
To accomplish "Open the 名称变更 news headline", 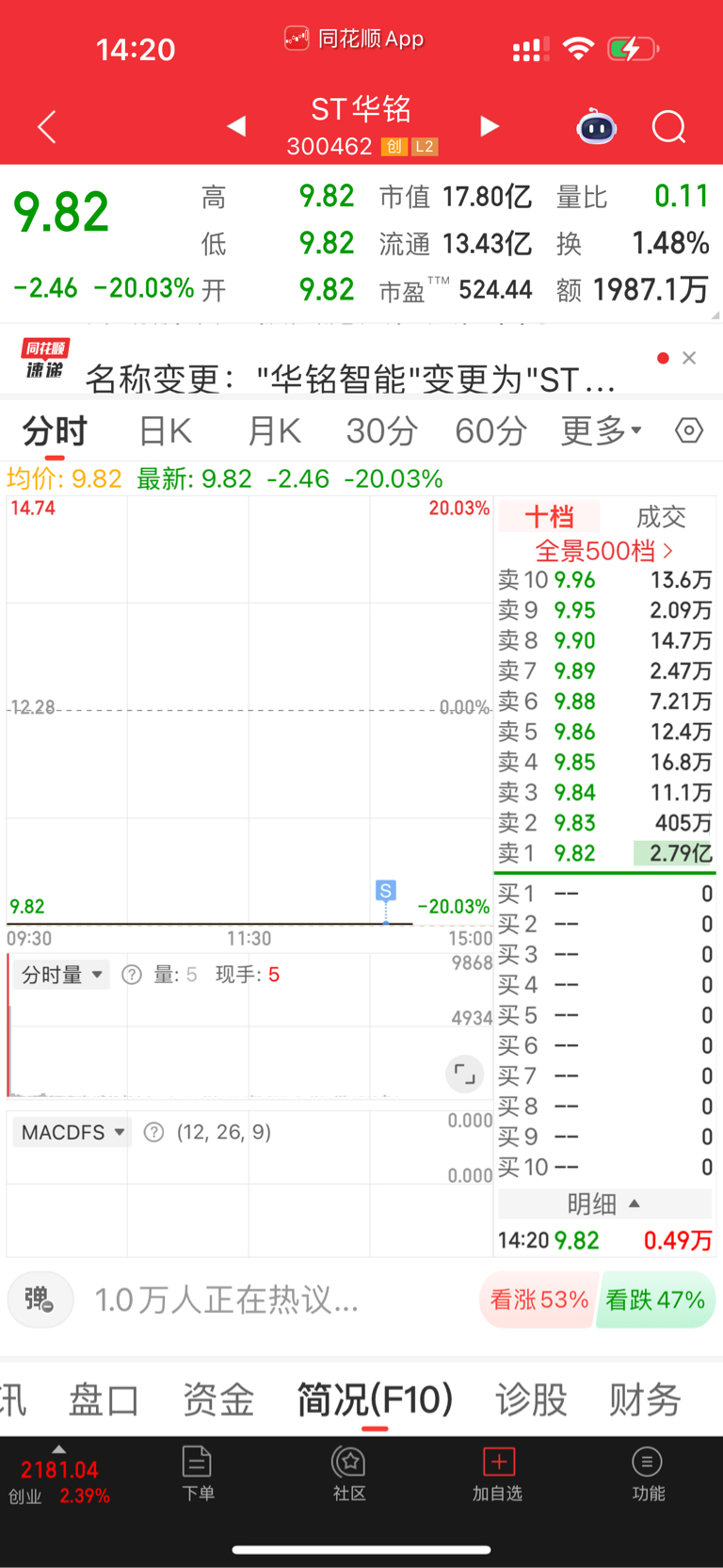I will [350, 379].
